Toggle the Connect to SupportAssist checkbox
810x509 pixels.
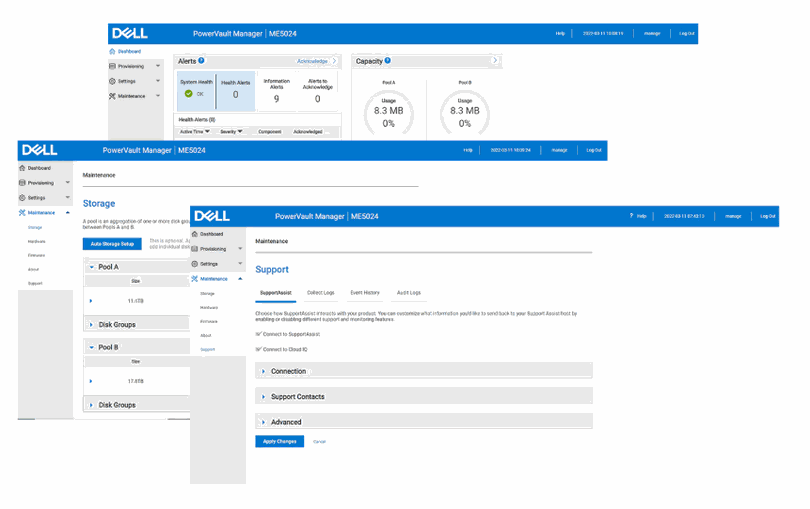tap(258, 334)
